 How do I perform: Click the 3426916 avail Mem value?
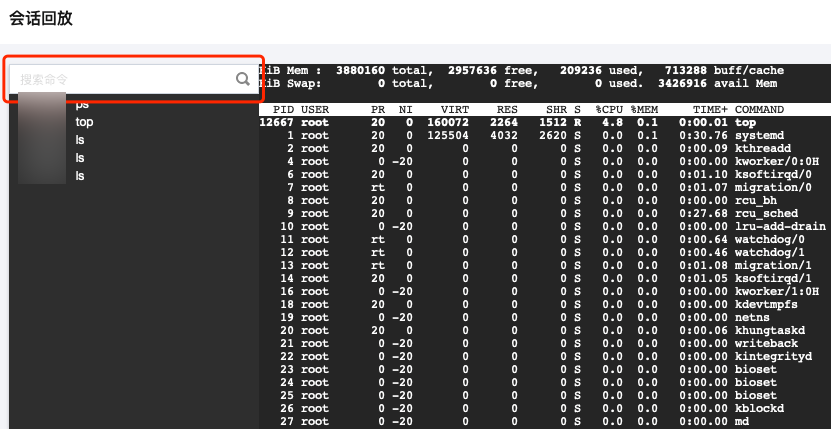click(682, 84)
